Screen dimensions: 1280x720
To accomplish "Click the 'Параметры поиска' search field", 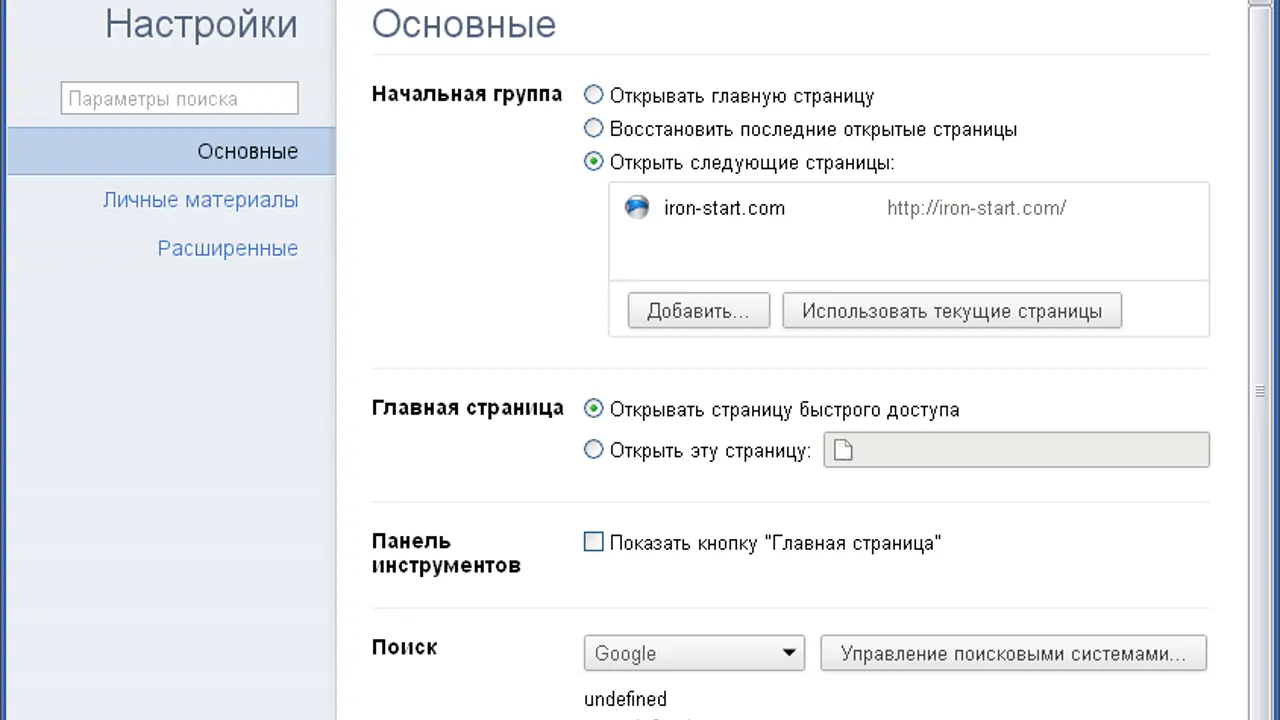I will click(179, 99).
